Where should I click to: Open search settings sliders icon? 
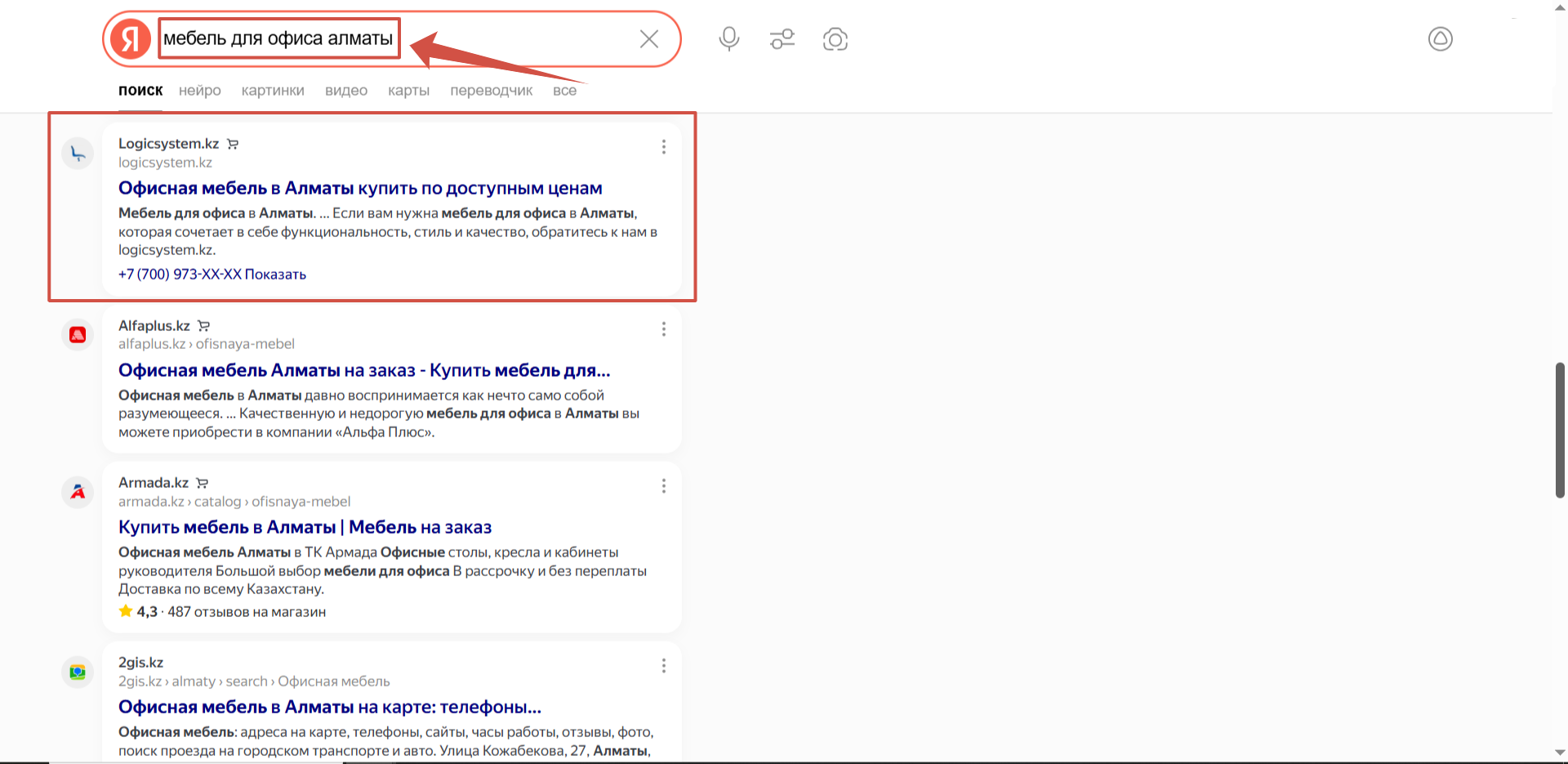[x=782, y=39]
